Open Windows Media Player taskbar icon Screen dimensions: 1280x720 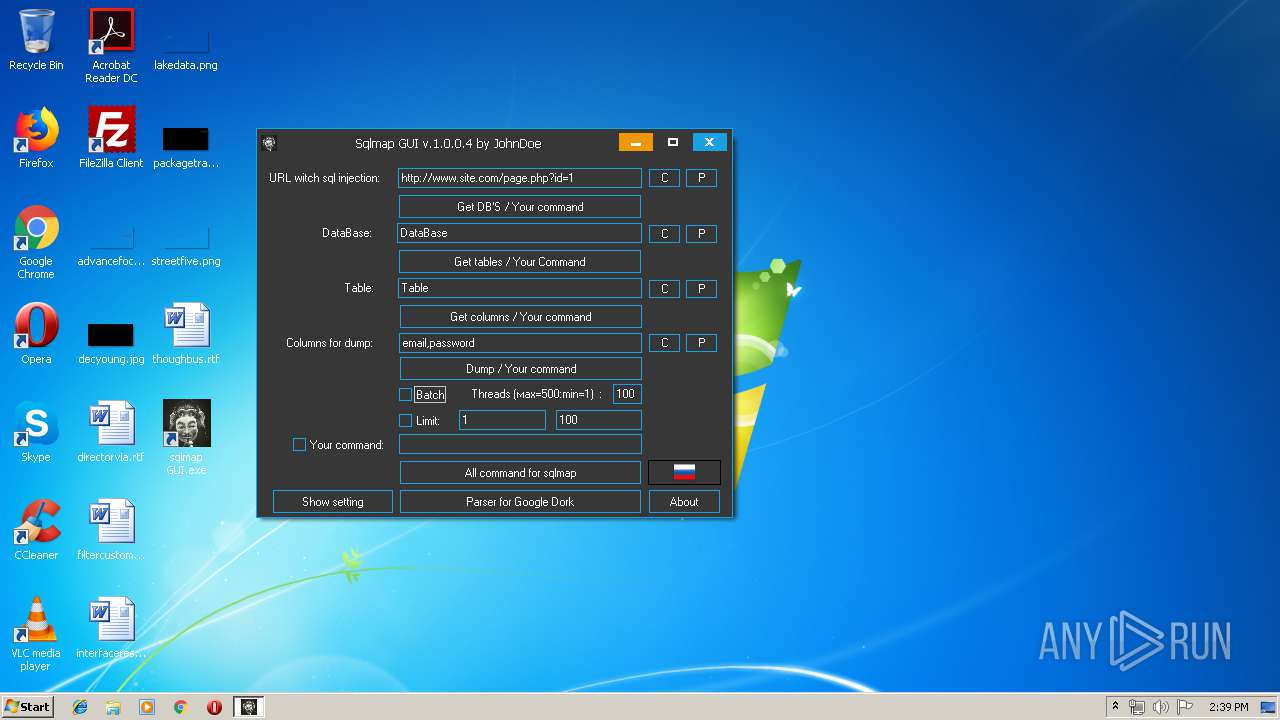tap(147, 707)
